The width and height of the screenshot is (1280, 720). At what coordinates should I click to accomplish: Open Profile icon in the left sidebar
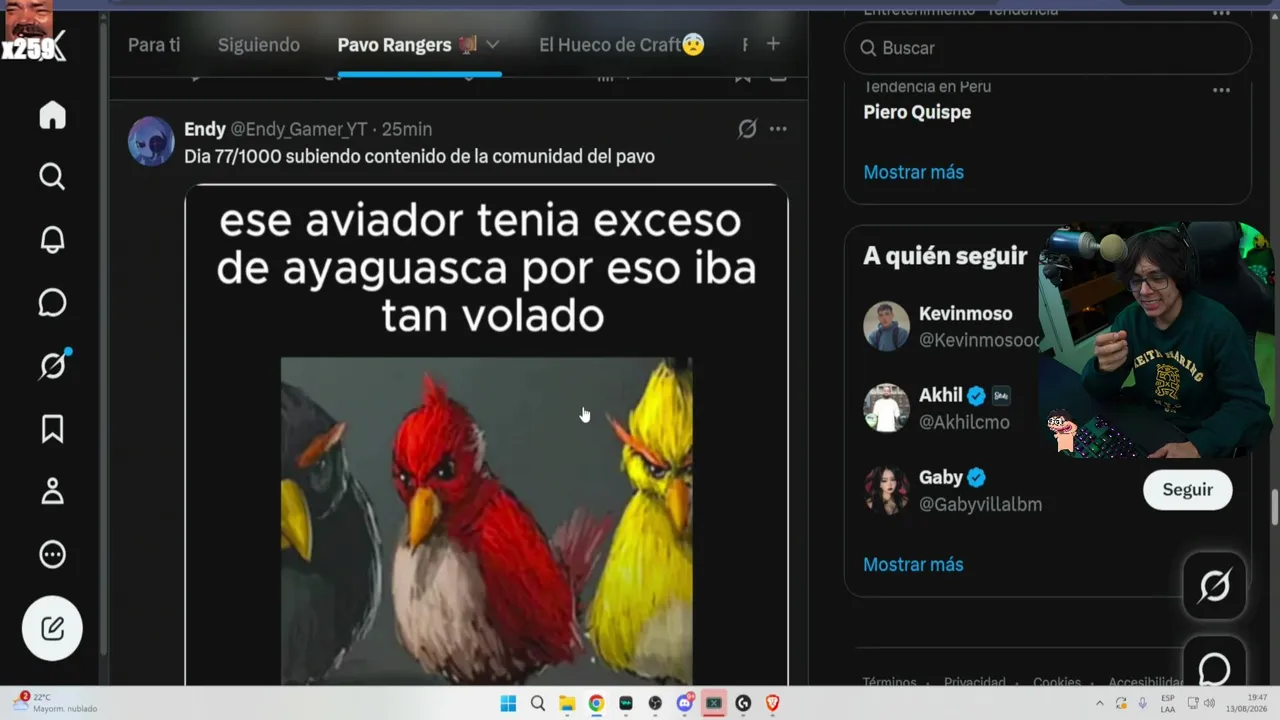[52, 491]
